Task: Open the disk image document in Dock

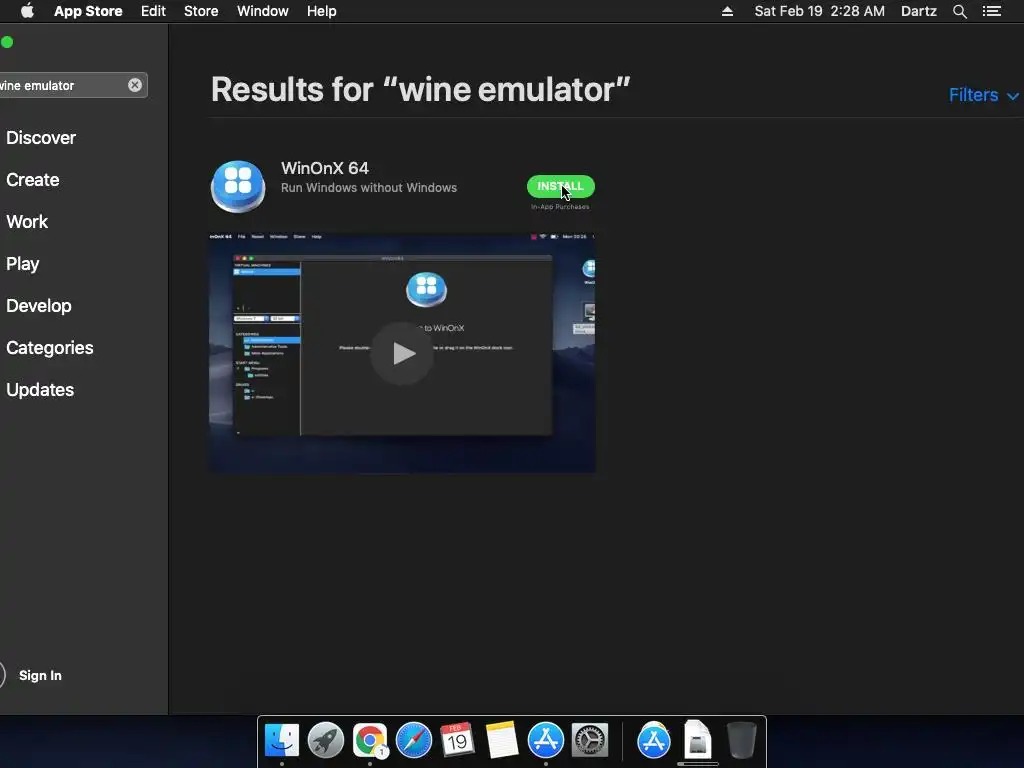Action: [x=697, y=739]
